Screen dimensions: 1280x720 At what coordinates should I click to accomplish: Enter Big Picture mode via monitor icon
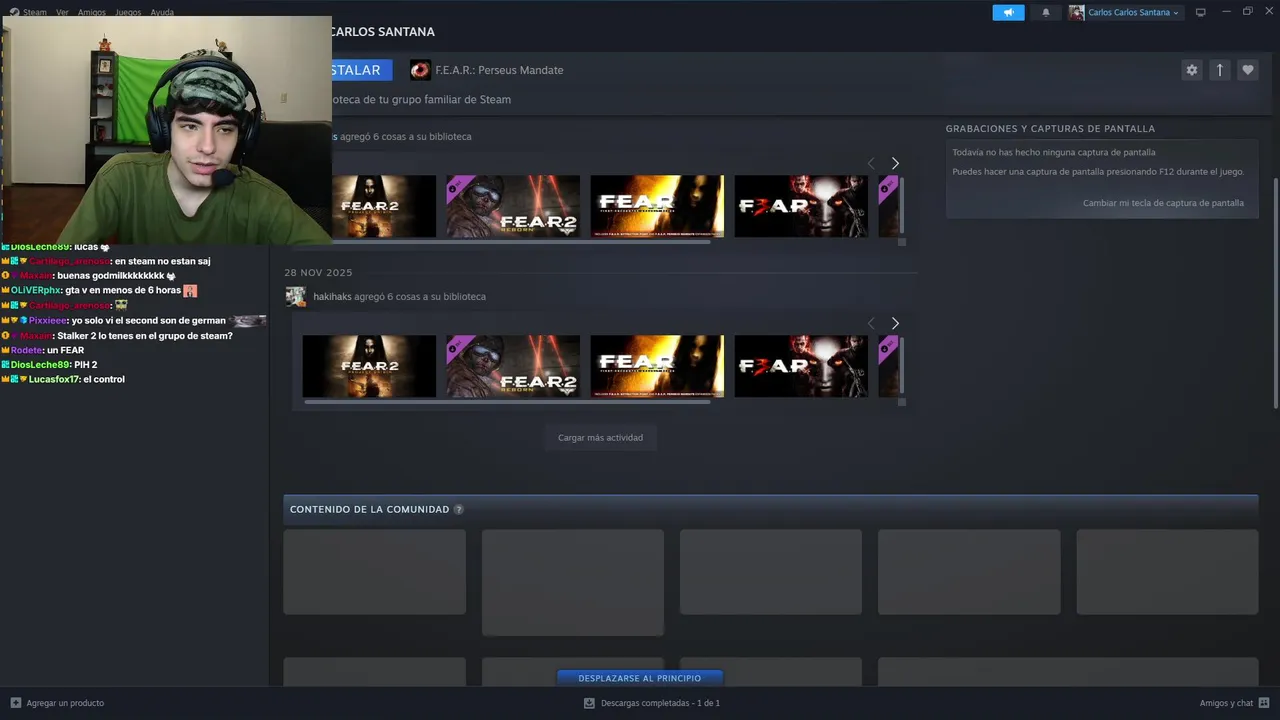[x=1200, y=12]
